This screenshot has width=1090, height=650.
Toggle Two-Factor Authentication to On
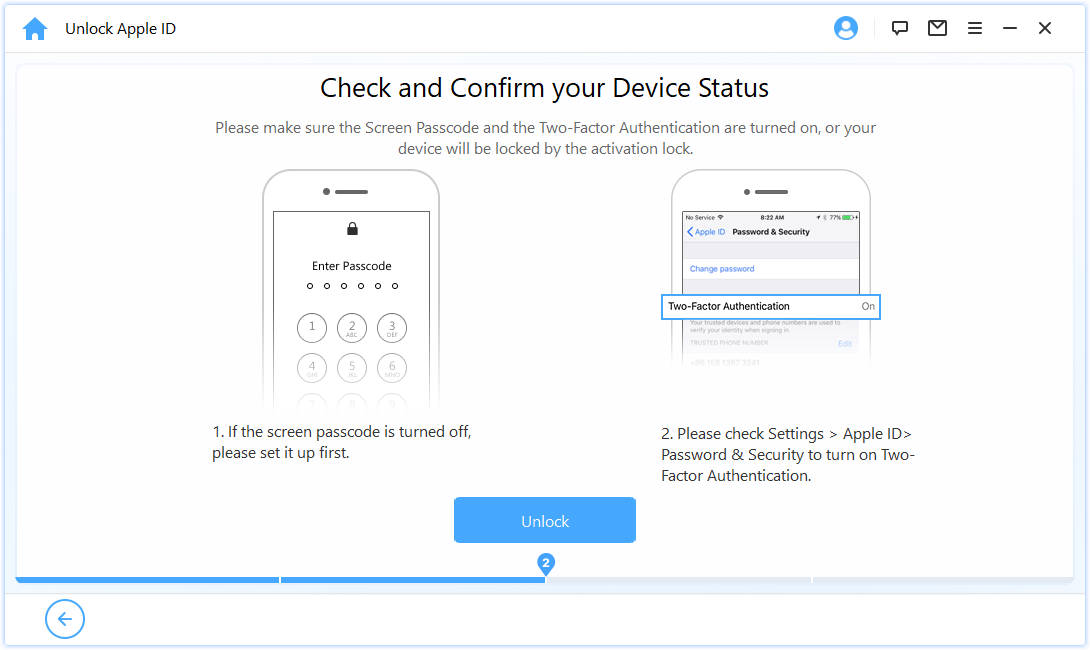tap(868, 306)
